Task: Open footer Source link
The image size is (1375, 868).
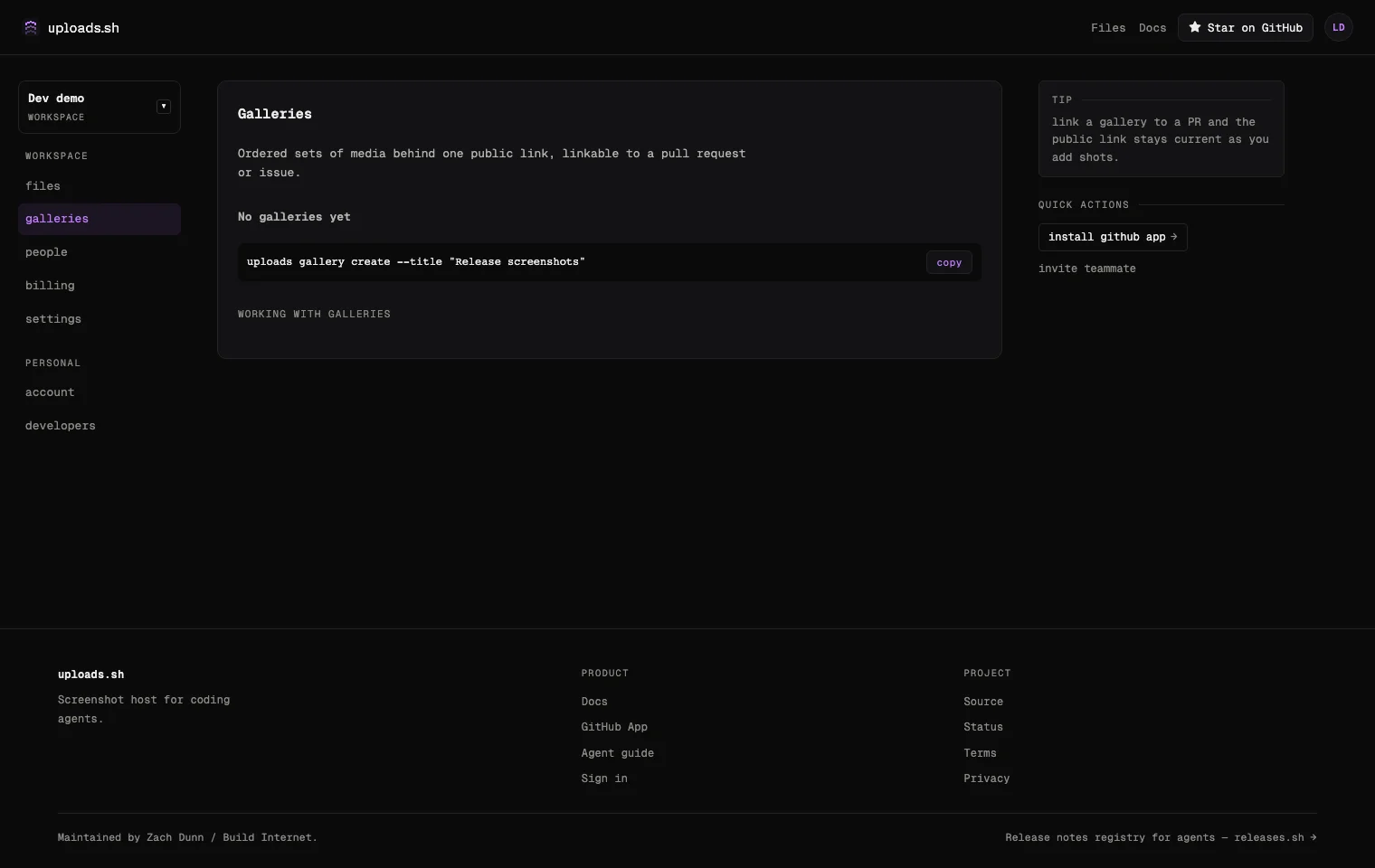Action: coord(983,702)
